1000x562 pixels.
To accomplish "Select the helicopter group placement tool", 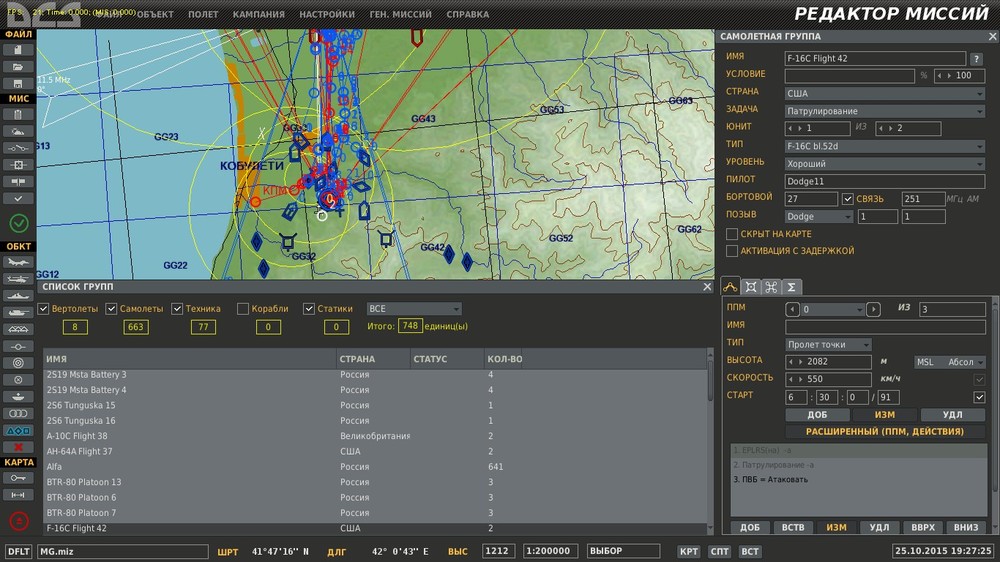I will pyautogui.click(x=18, y=279).
